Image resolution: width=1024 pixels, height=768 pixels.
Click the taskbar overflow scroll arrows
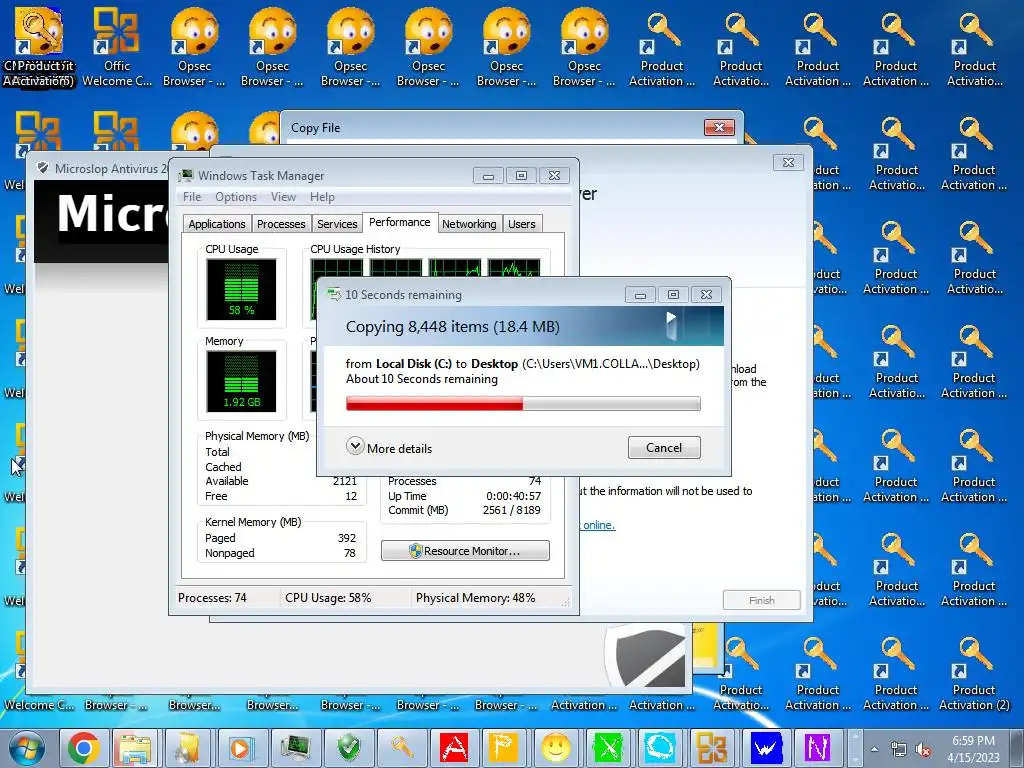[854, 748]
